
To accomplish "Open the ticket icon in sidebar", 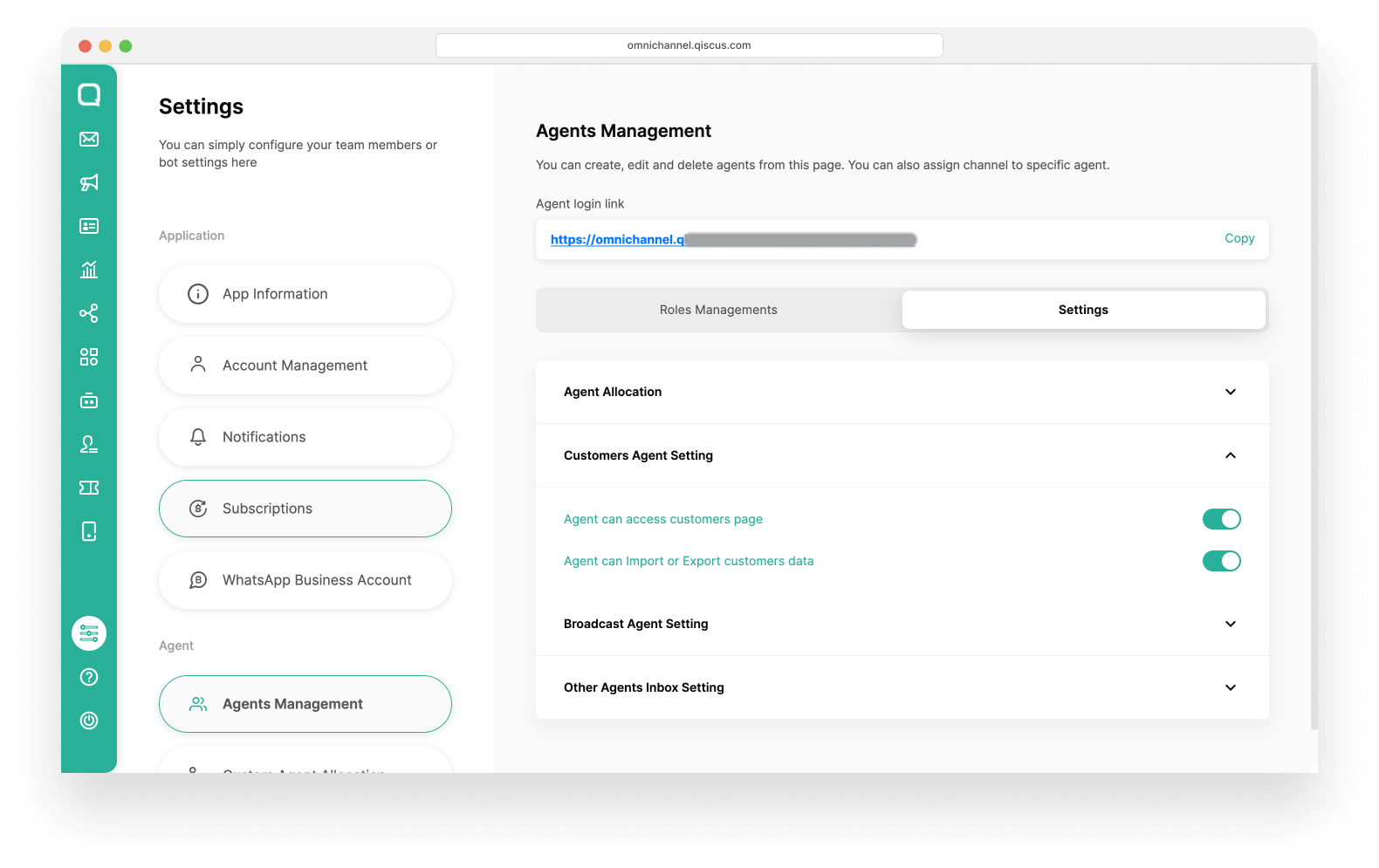I will click(x=89, y=488).
